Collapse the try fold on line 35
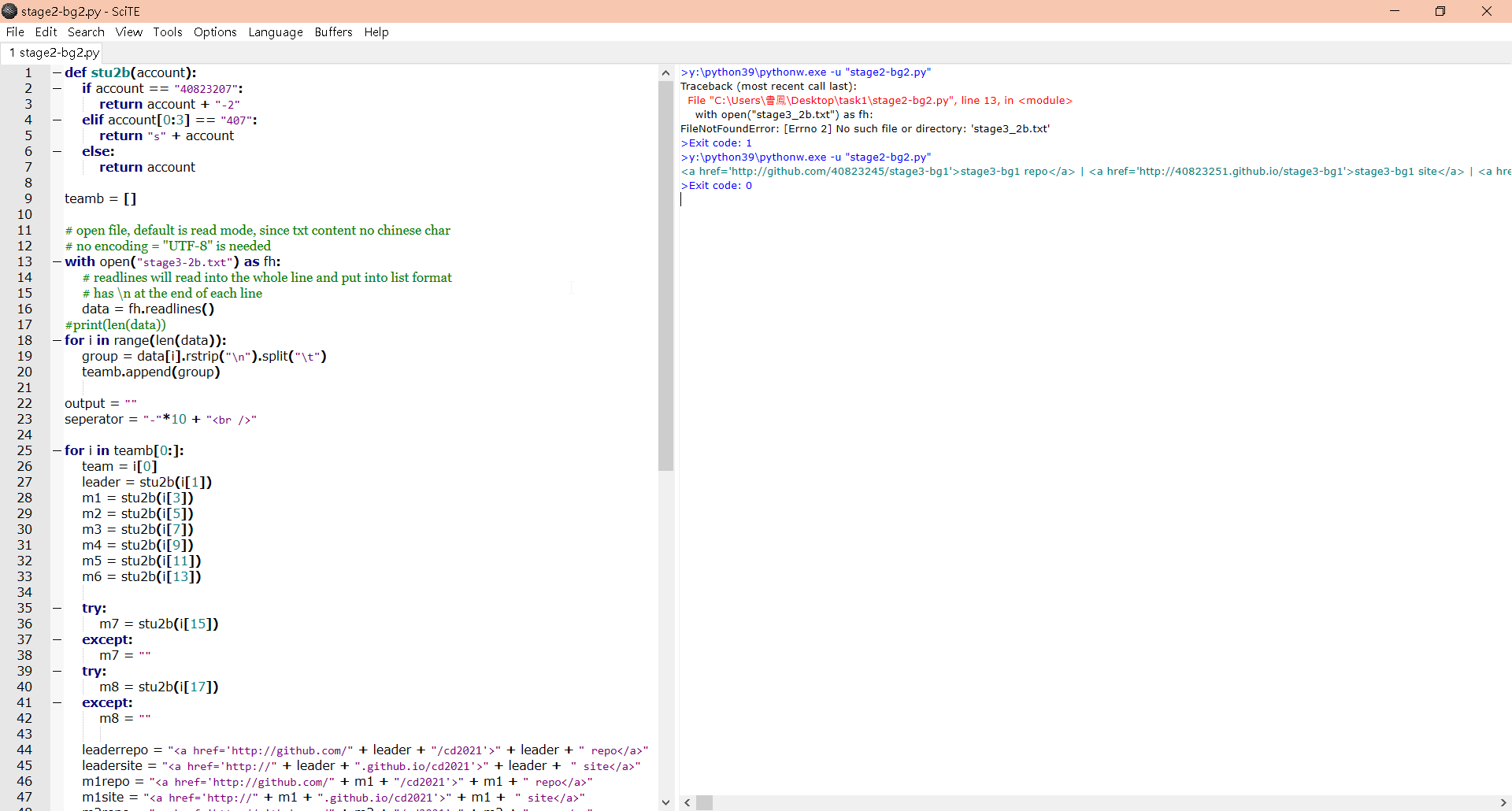1512x811 pixels. point(57,608)
